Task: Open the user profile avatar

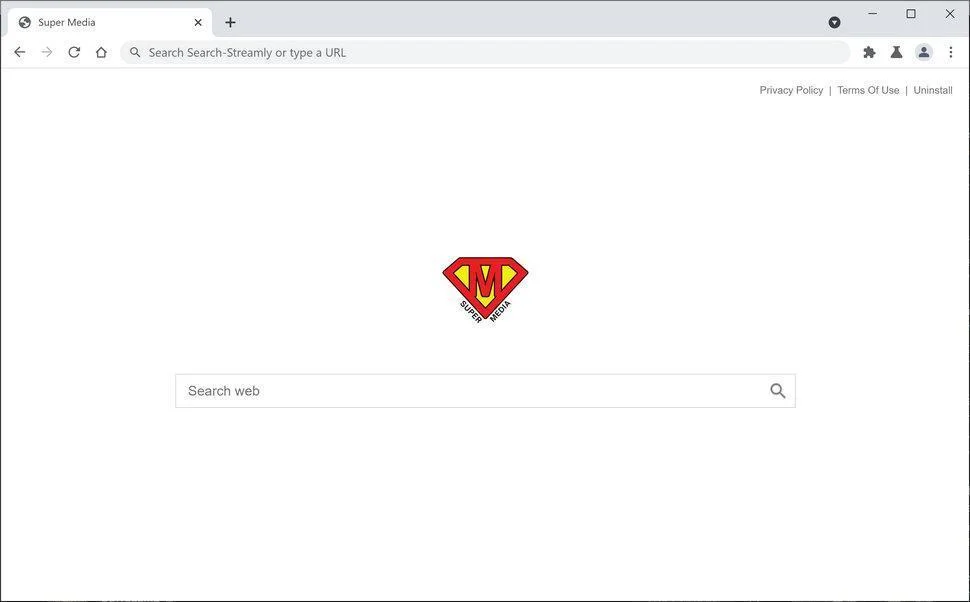Action: (924, 53)
